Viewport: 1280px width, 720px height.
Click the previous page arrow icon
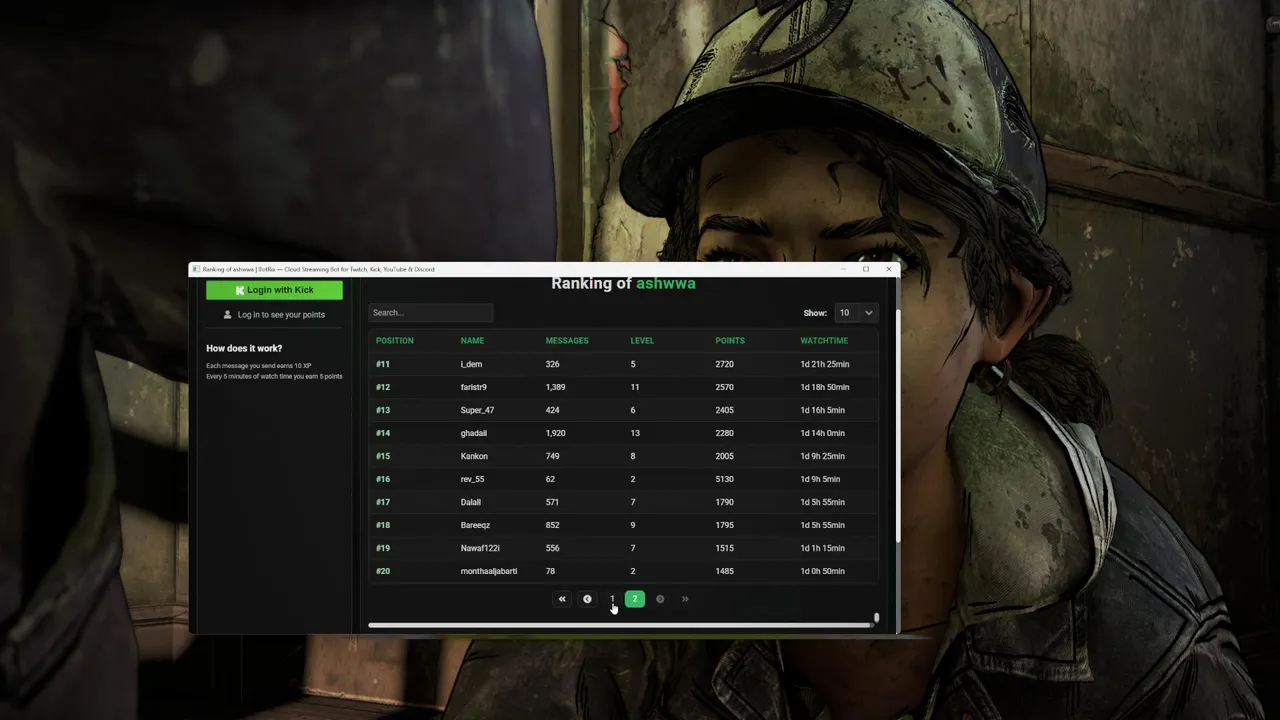click(587, 599)
